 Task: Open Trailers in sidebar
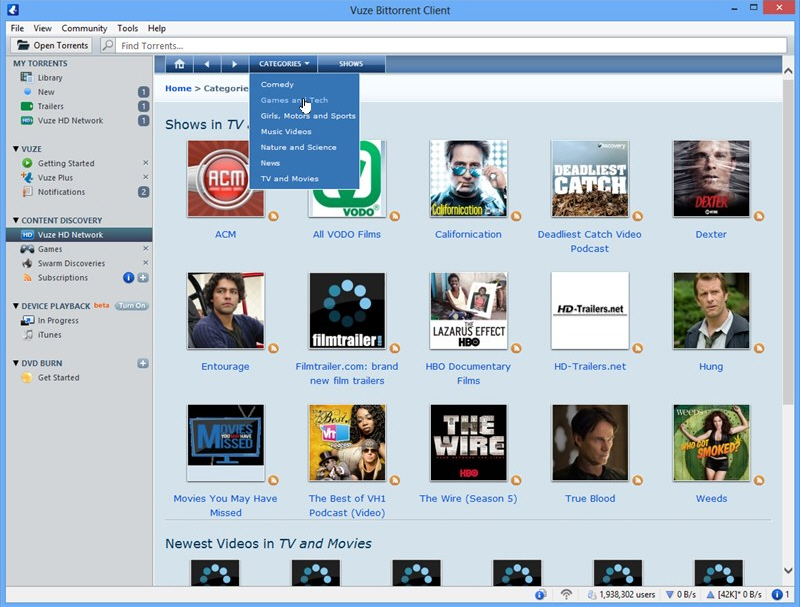coord(51,106)
